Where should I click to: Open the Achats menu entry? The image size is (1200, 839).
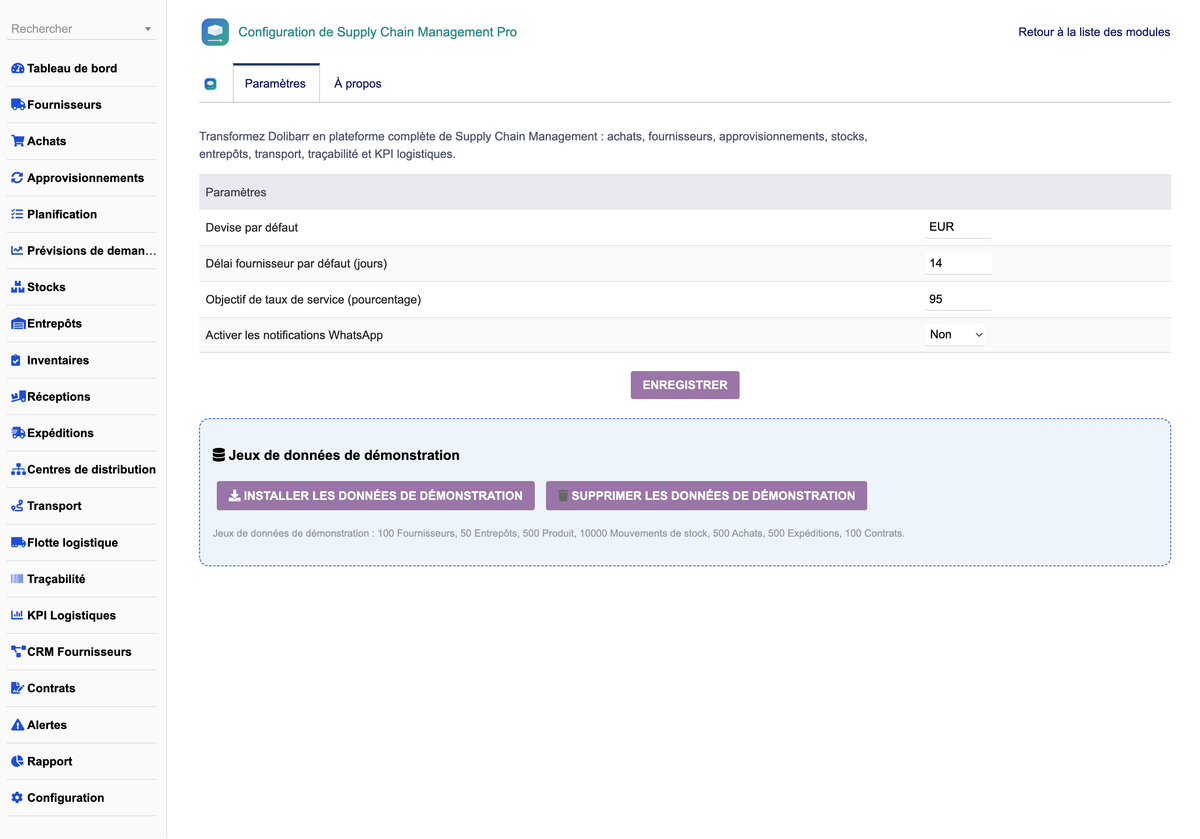pos(46,141)
